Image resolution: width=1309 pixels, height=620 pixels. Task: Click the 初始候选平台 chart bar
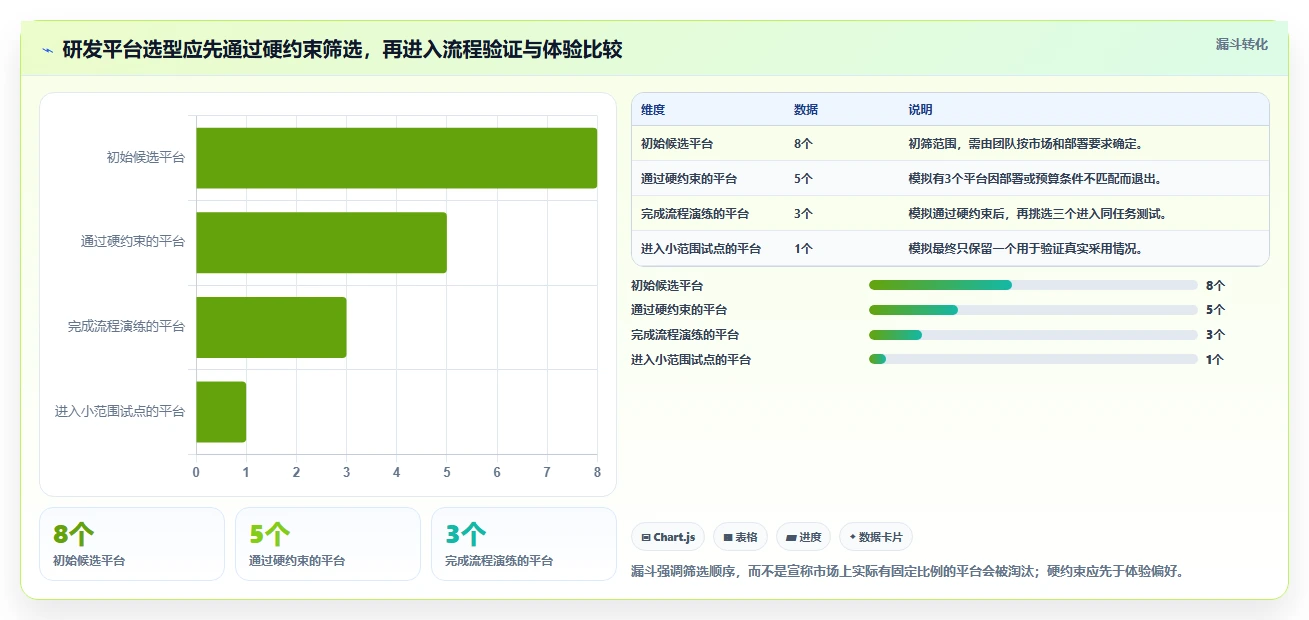[396, 158]
